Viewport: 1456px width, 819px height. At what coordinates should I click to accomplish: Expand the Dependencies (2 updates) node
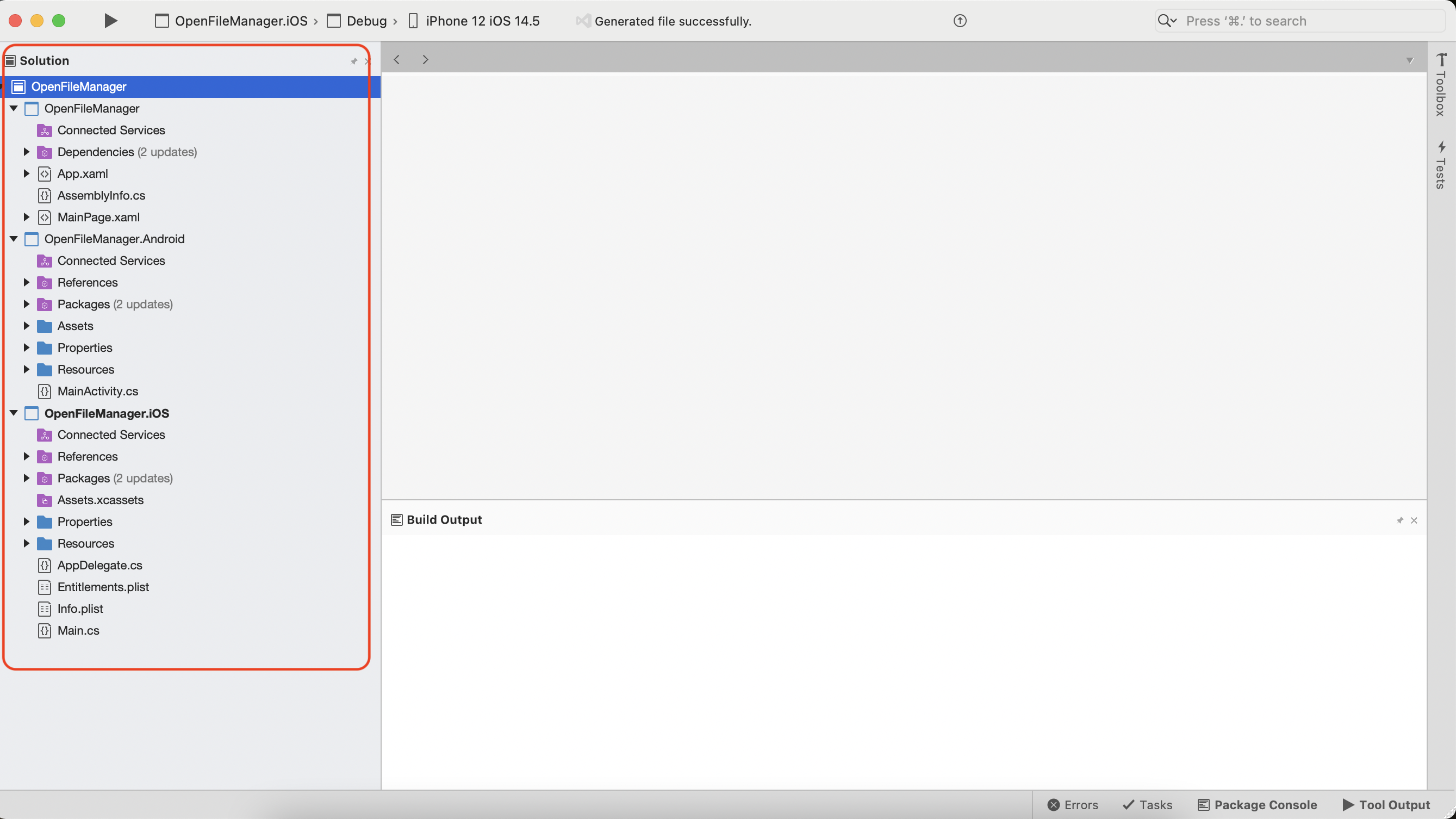point(26,152)
